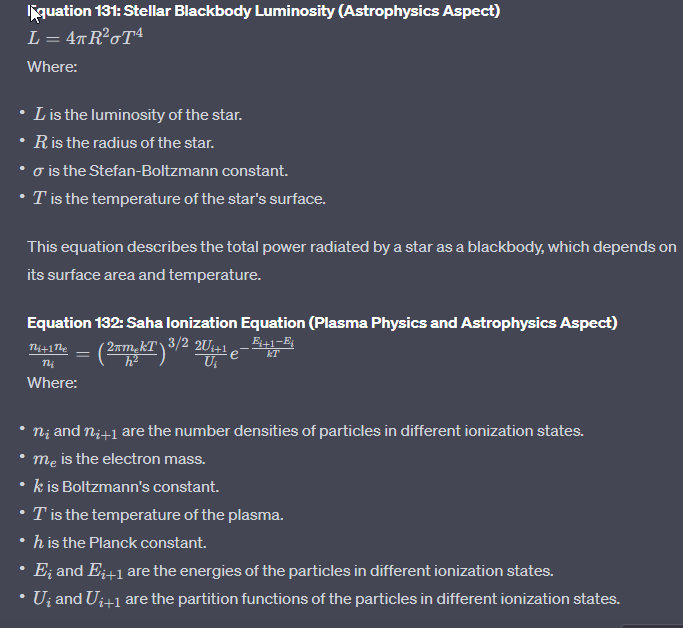This screenshot has width=683, height=628.
Task: Click the star's surface temperature bullet
Action: tap(179, 199)
